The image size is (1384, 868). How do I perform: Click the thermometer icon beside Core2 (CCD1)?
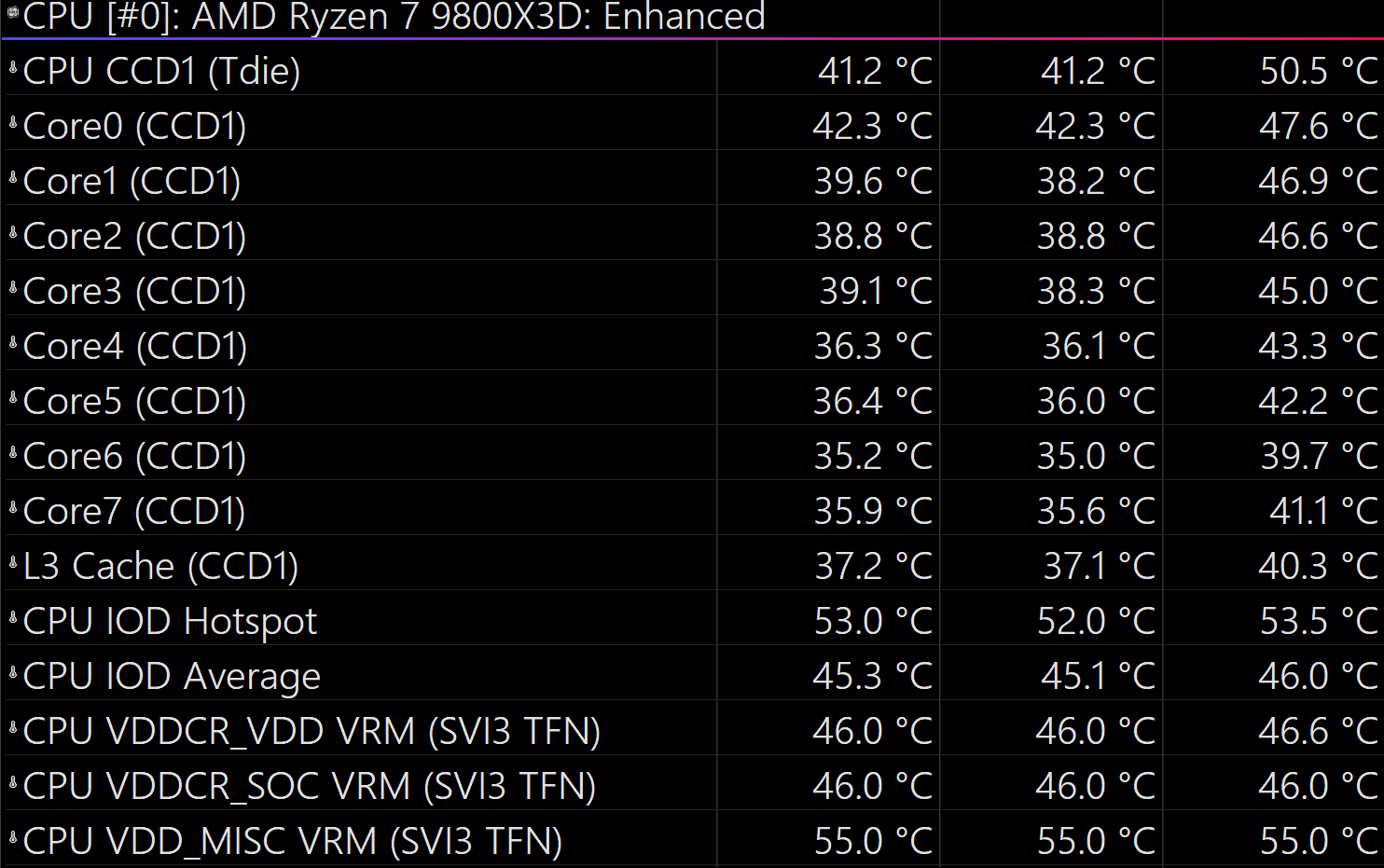tap(13, 233)
